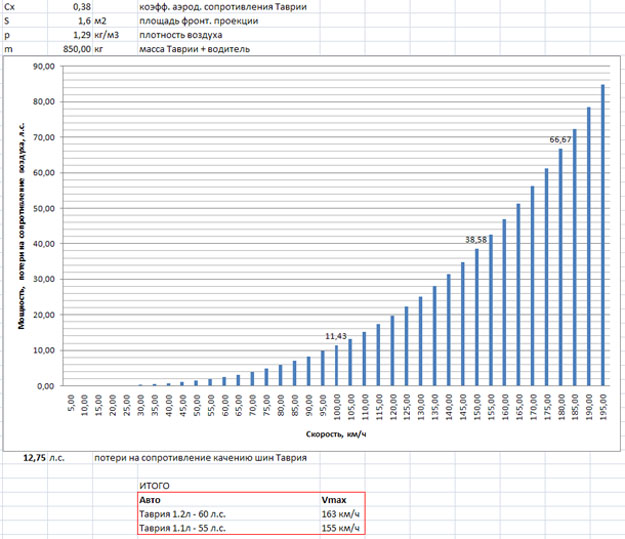Select the 'масса Таврии + водитель' cell
Screen dimensions: 625x539
tap(194, 48)
